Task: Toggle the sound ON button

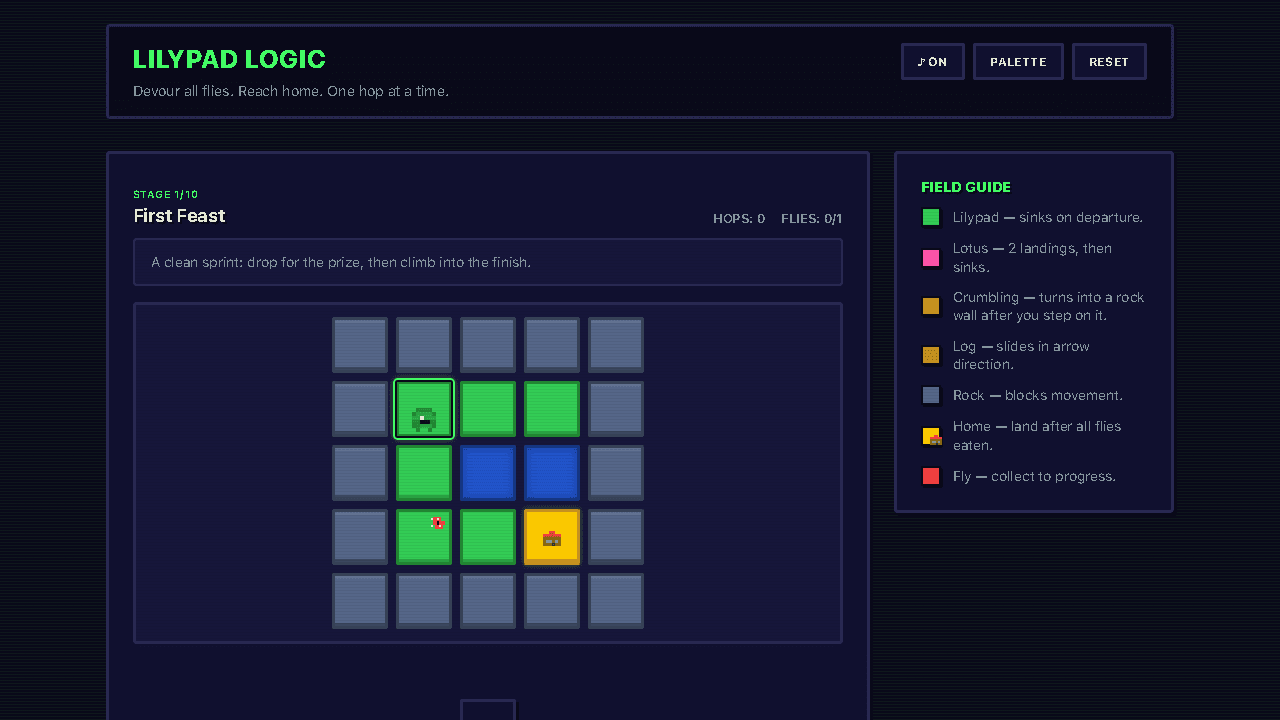Action: 933,62
